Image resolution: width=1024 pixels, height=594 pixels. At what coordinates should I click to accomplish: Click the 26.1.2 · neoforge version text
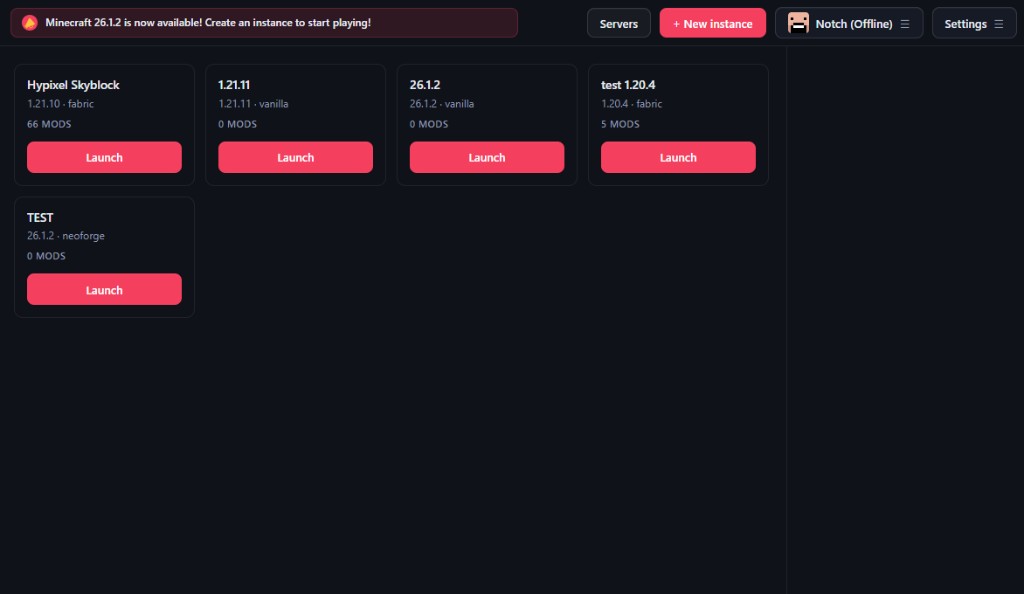tap(65, 236)
